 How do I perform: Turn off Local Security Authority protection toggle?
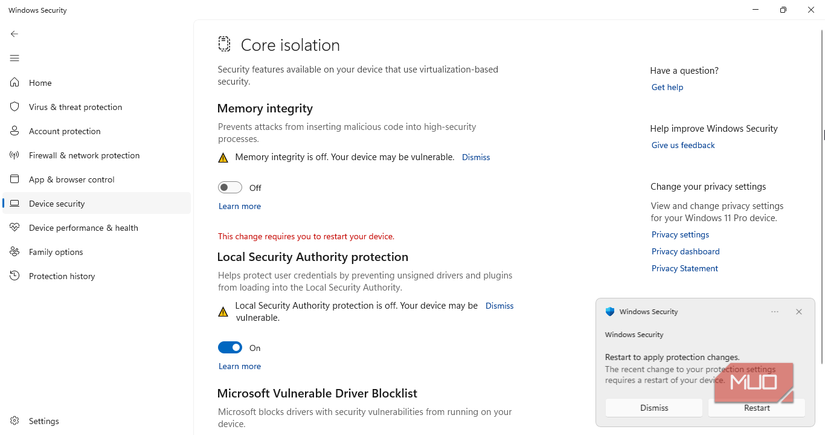(230, 348)
